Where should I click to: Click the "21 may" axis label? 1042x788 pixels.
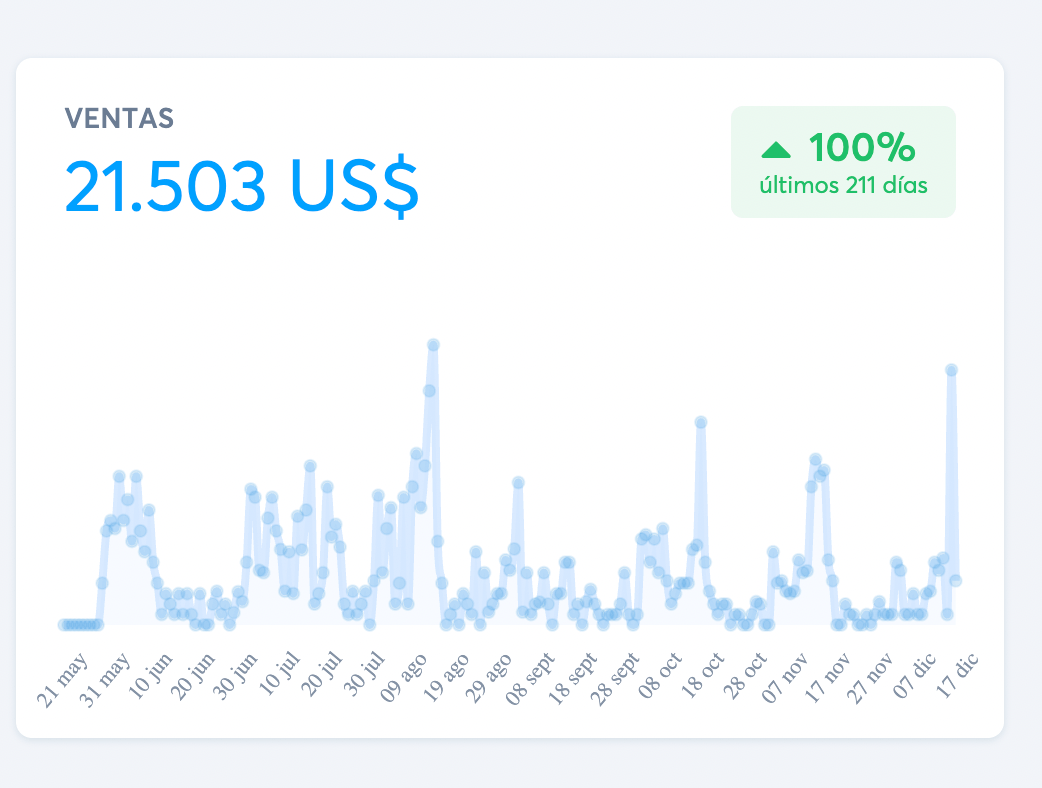pos(63,680)
